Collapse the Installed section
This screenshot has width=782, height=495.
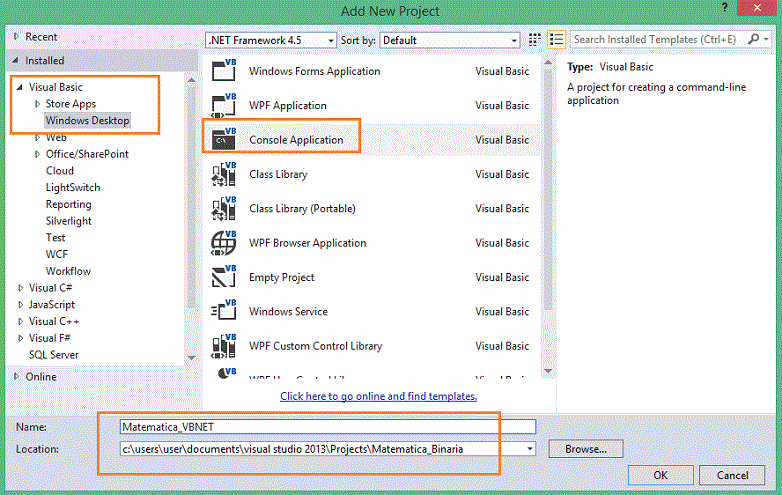click(15, 60)
